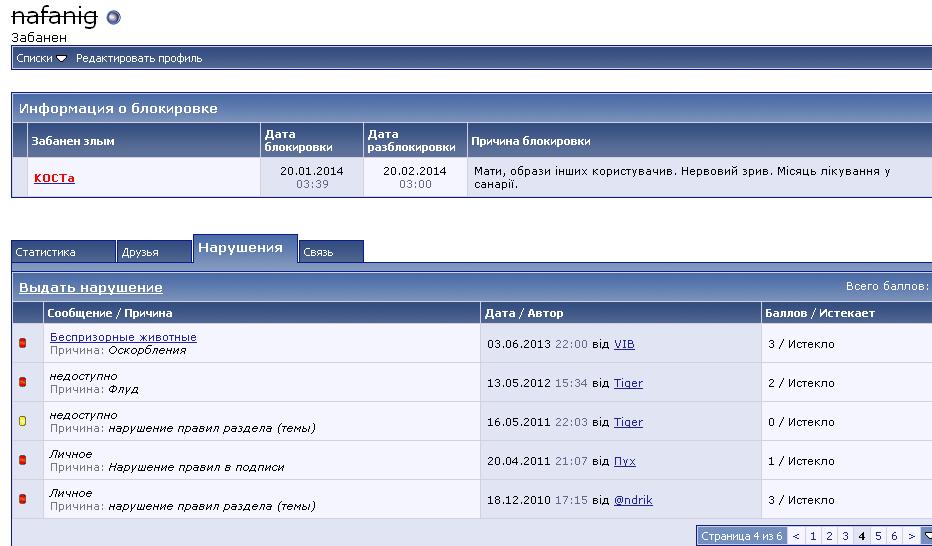Switch to the Статистика tab

[46, 252]
